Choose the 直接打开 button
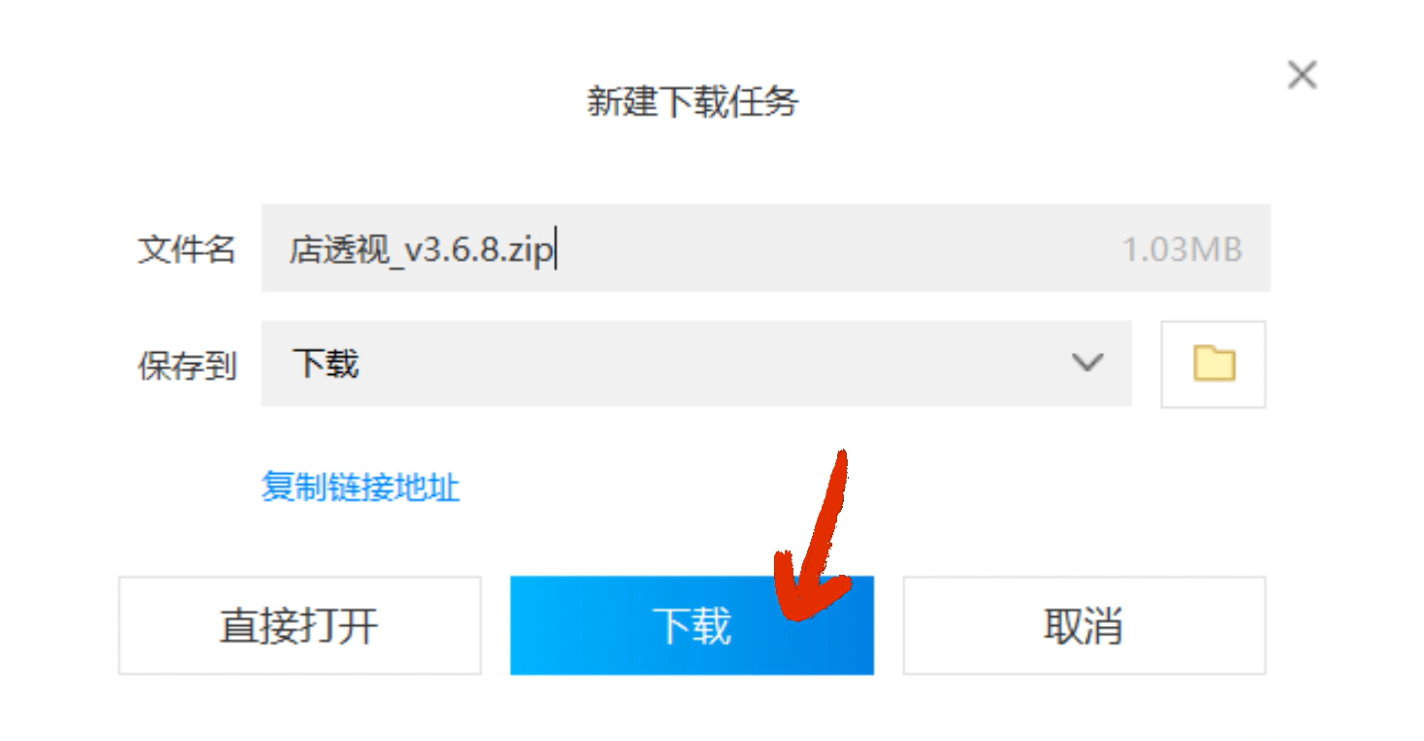1424x741 pixels. (299, 625)
